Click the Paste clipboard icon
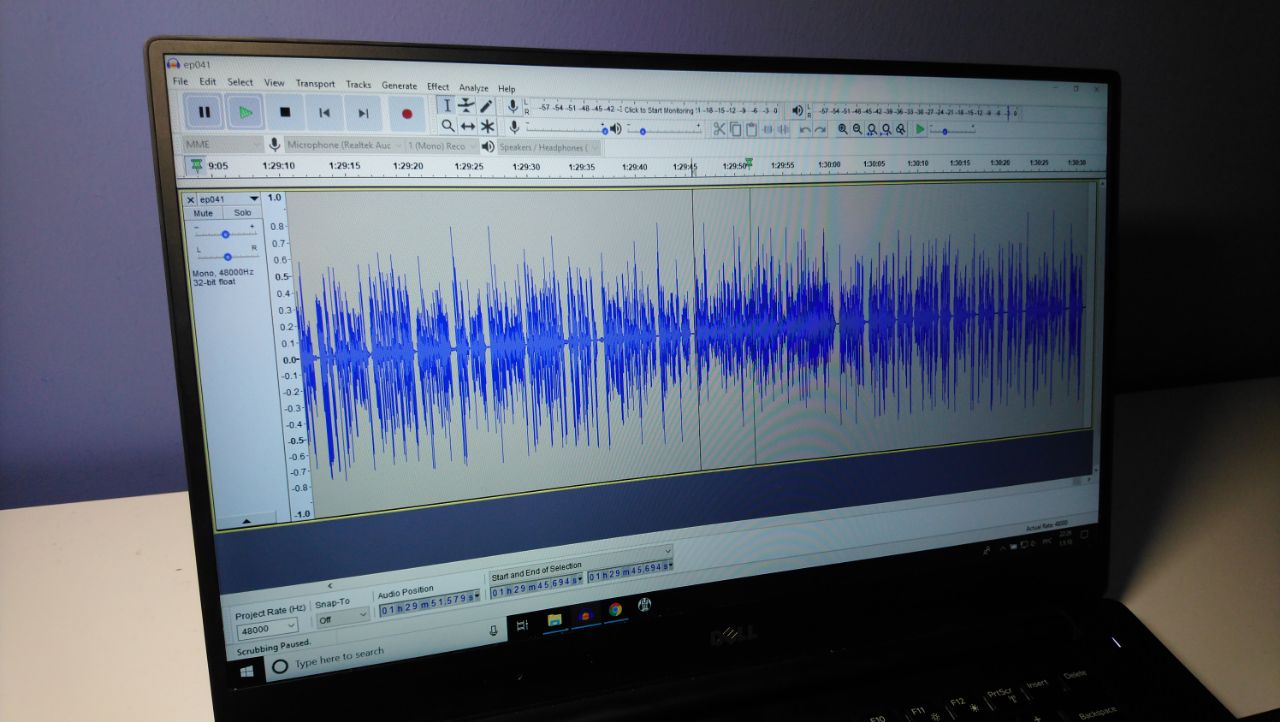1280x722 pixels. (751, 130)
